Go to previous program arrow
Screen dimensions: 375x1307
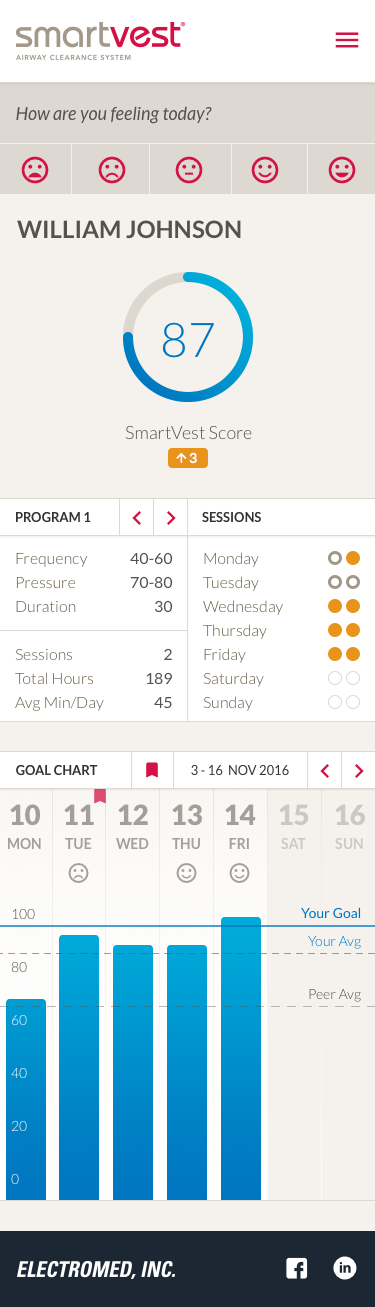137,518
